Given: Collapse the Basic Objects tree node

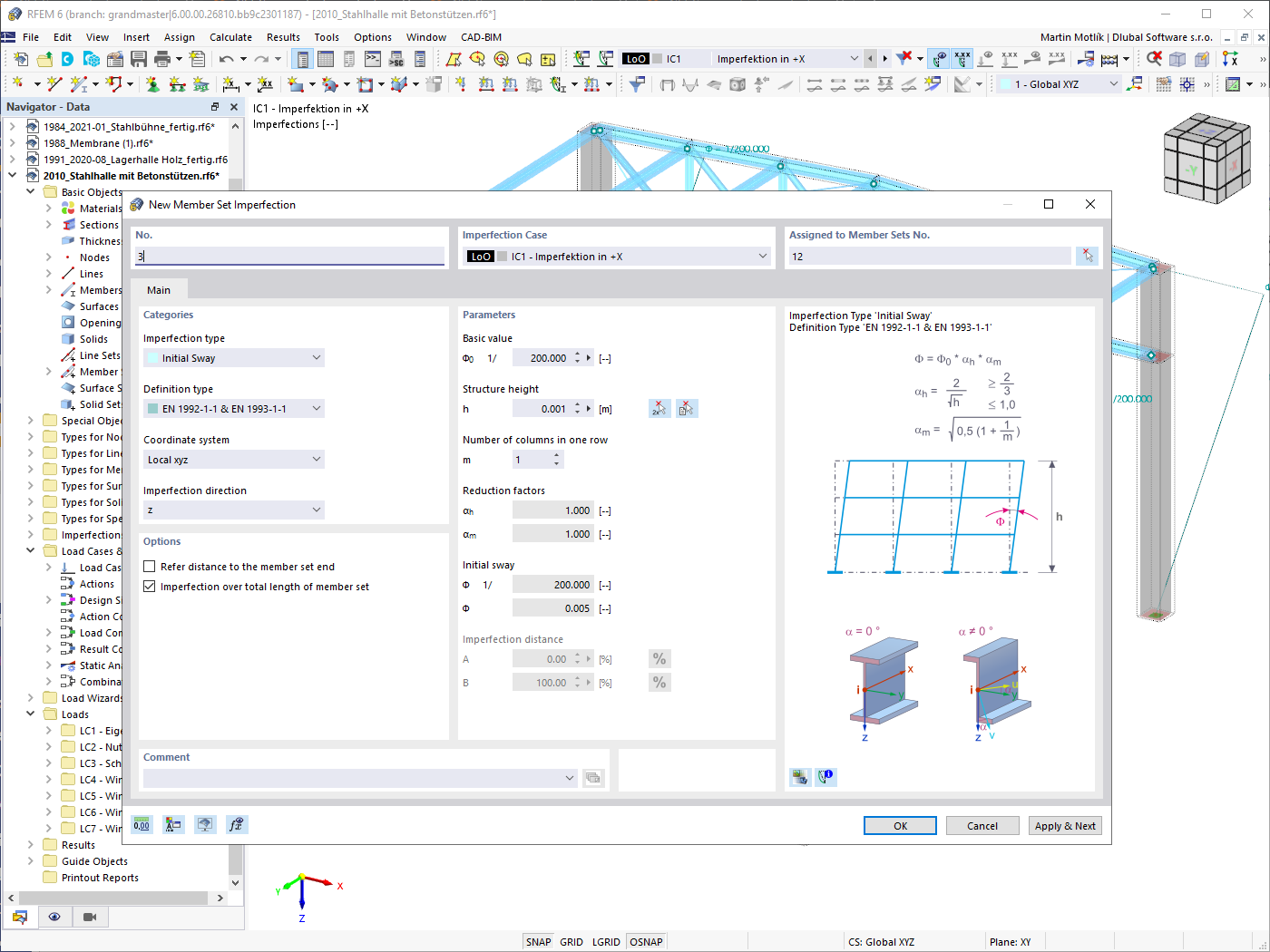Looking at the screenshot, I should 31,192.
